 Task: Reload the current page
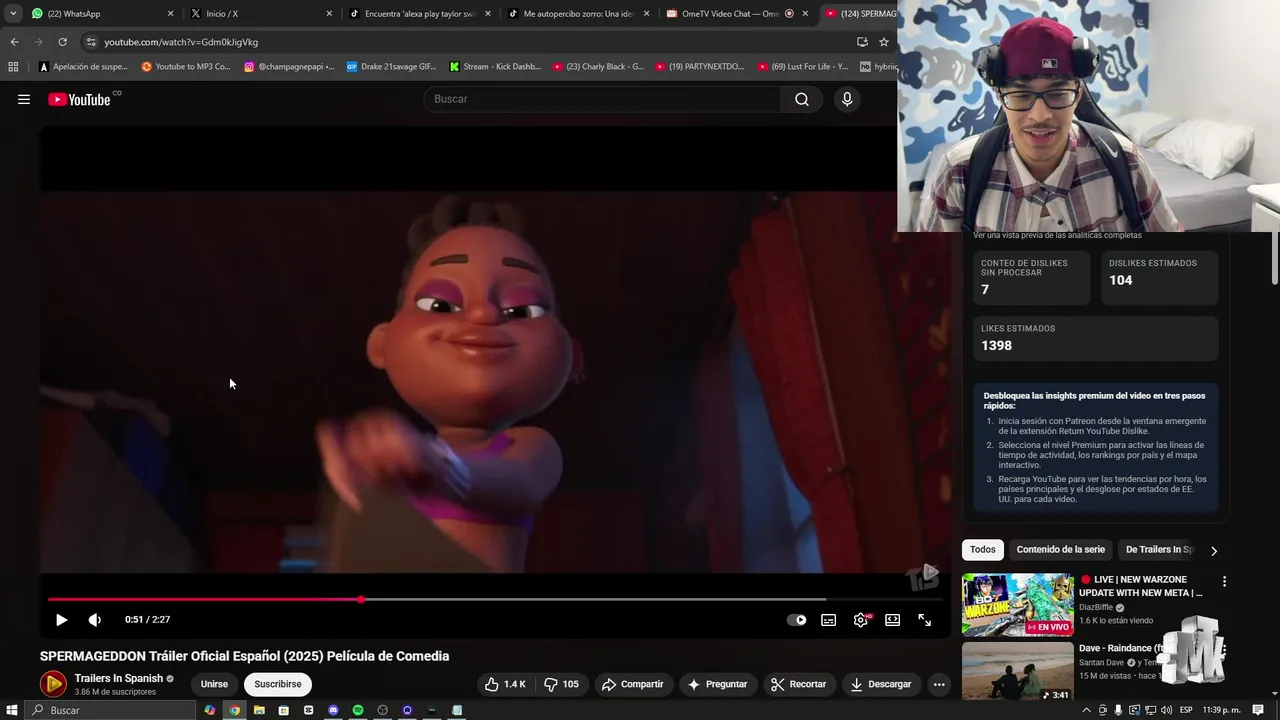[62, 42]
